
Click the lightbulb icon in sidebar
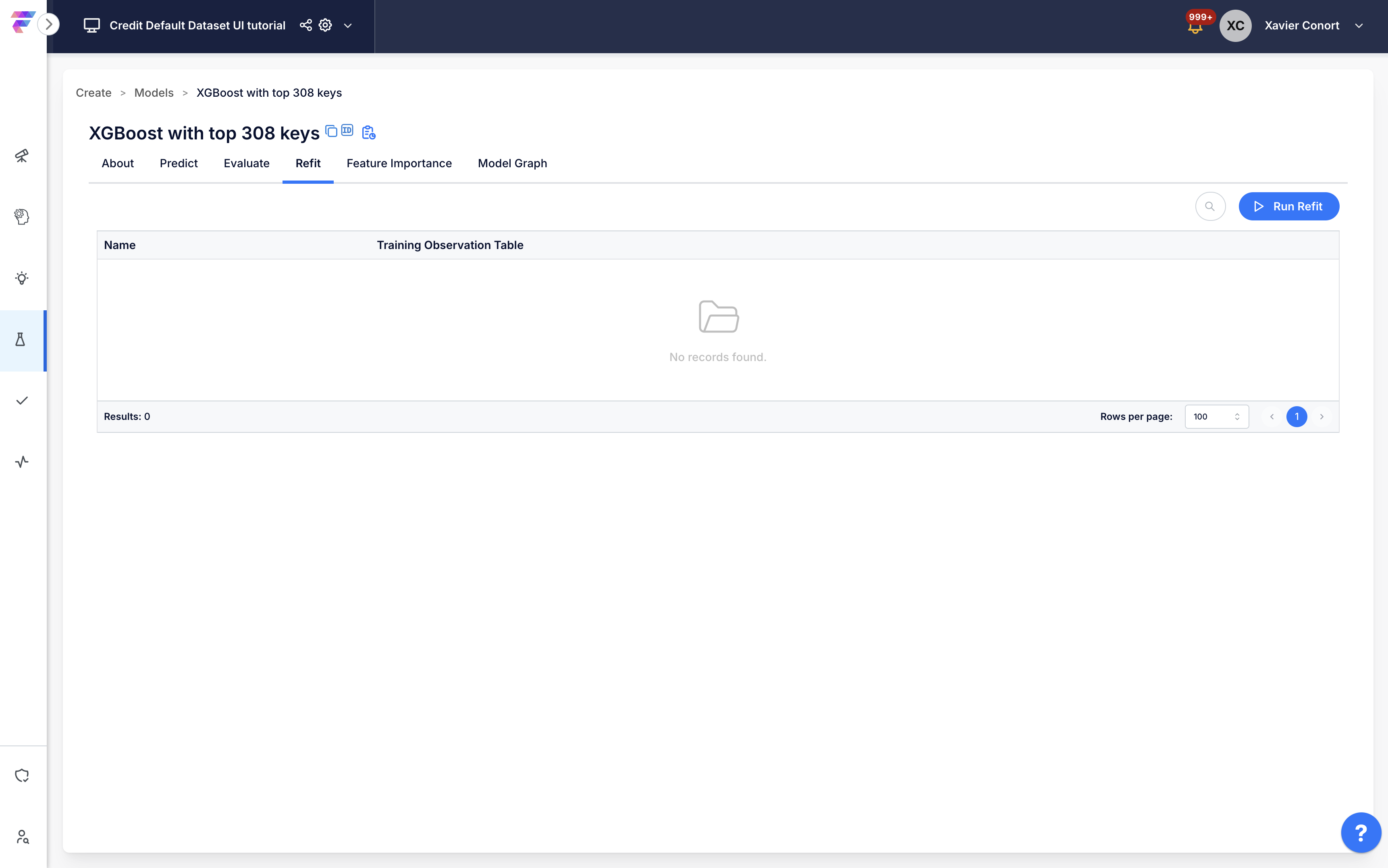coord(22,278)
